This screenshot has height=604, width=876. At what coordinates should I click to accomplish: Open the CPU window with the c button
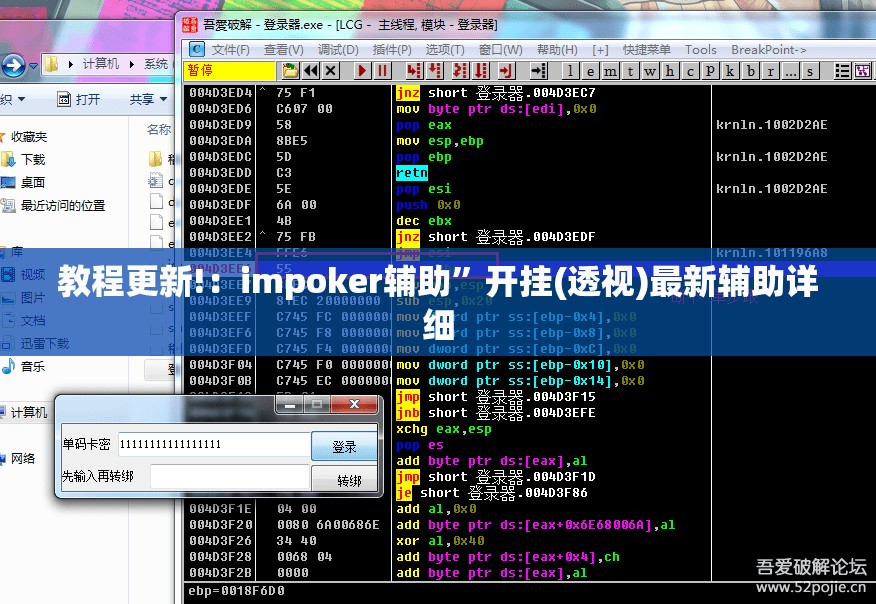(x=690, y=70)
